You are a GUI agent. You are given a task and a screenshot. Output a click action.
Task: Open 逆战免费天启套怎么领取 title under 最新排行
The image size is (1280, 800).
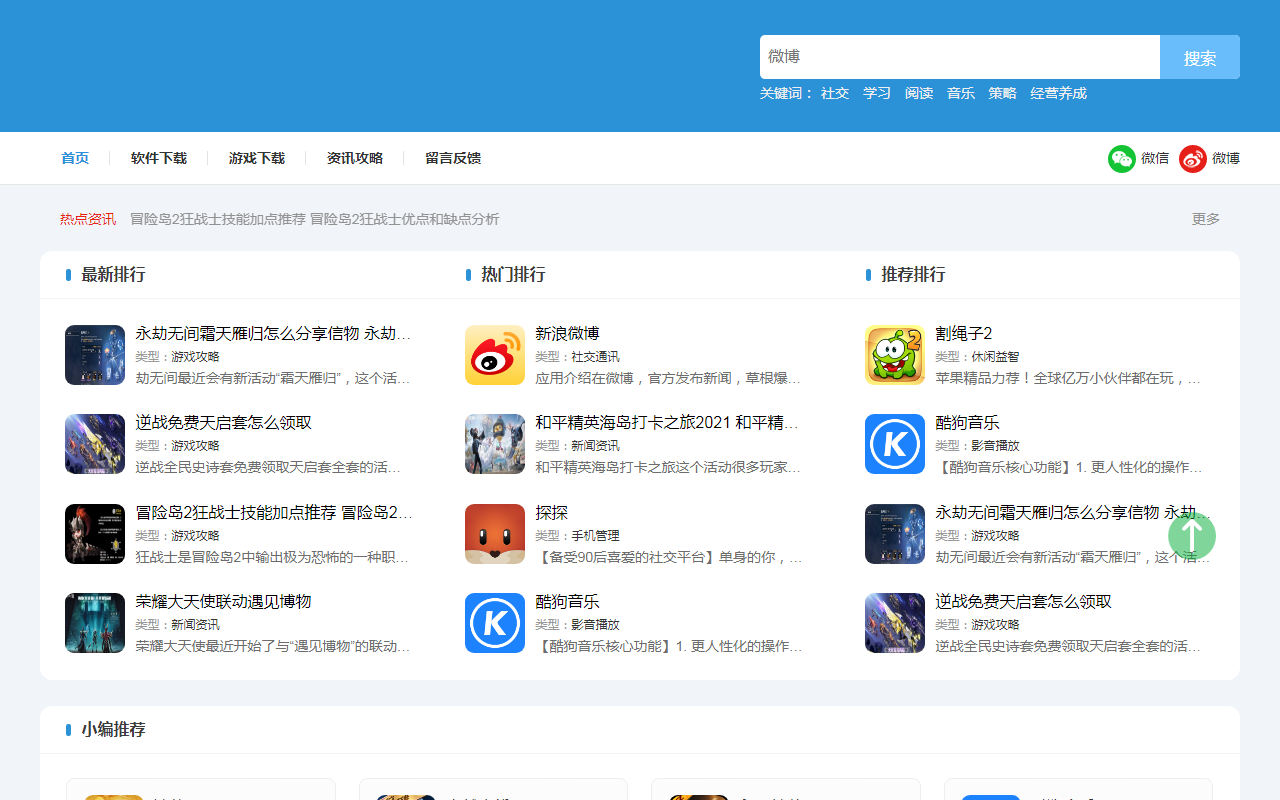tap(224, 423)
